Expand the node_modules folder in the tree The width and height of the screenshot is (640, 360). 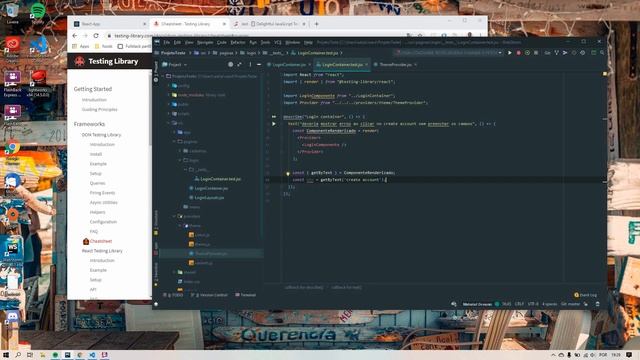click(x=169, y=95)
